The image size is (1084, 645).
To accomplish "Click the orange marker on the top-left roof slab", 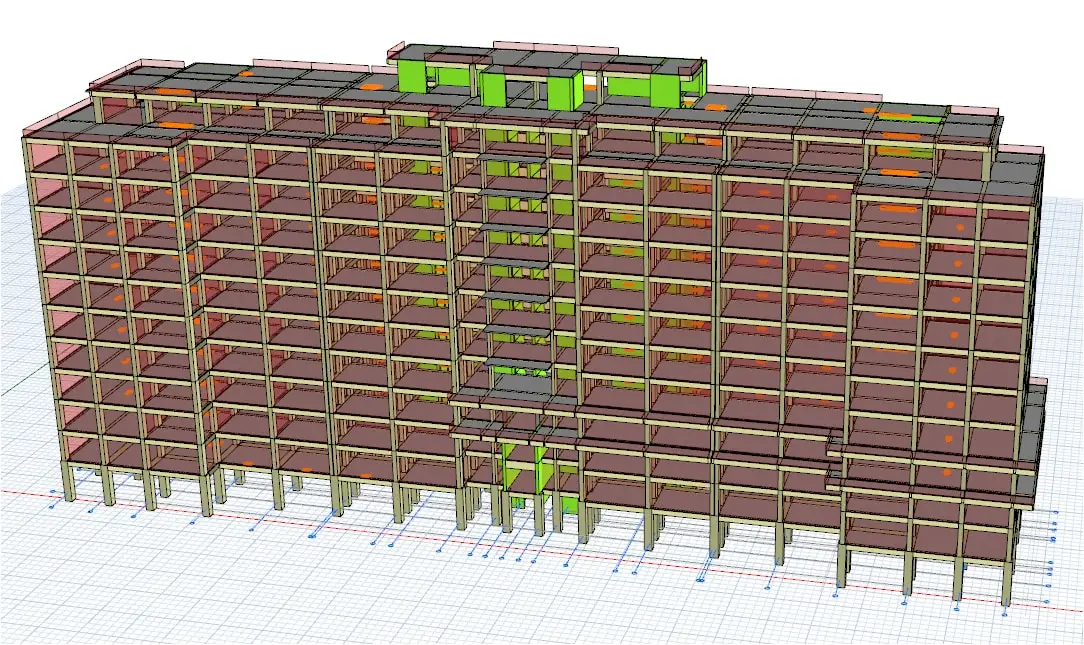I will [x=177, y=125].
